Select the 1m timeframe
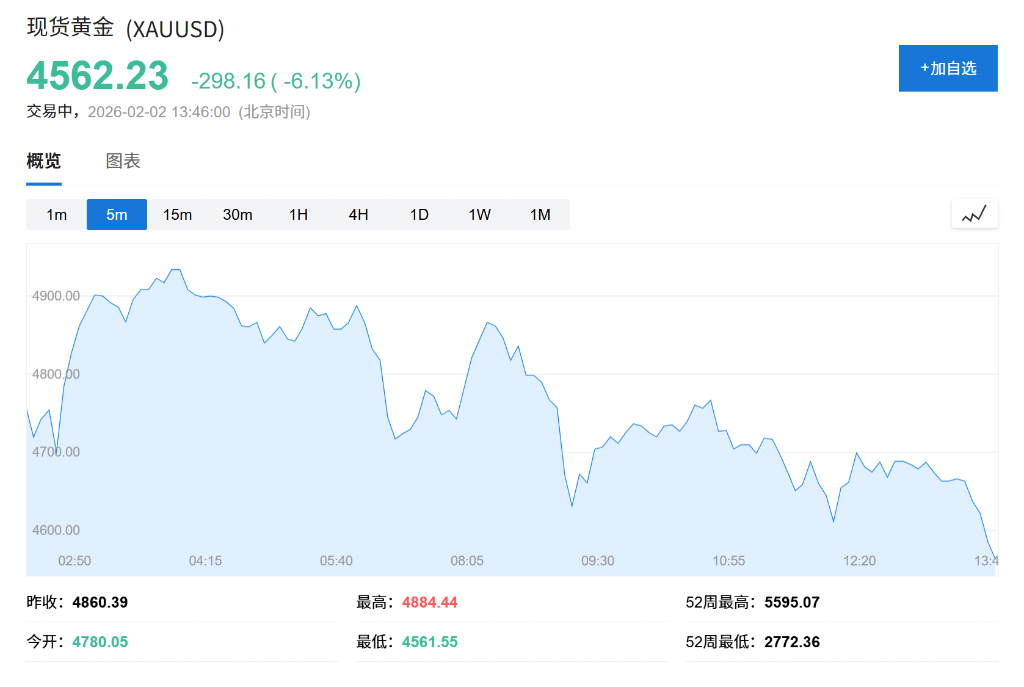 click(x=57, y=214)
